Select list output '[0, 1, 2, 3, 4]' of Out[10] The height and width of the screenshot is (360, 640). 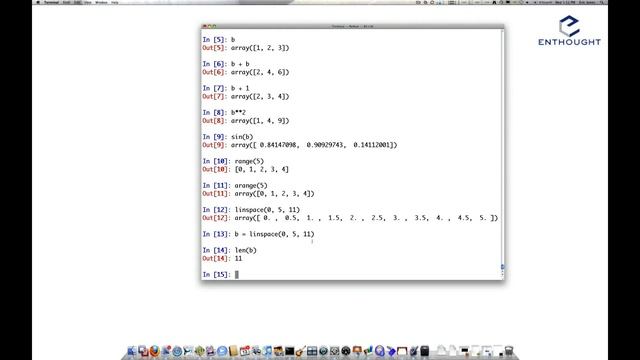tap(262, 169)
